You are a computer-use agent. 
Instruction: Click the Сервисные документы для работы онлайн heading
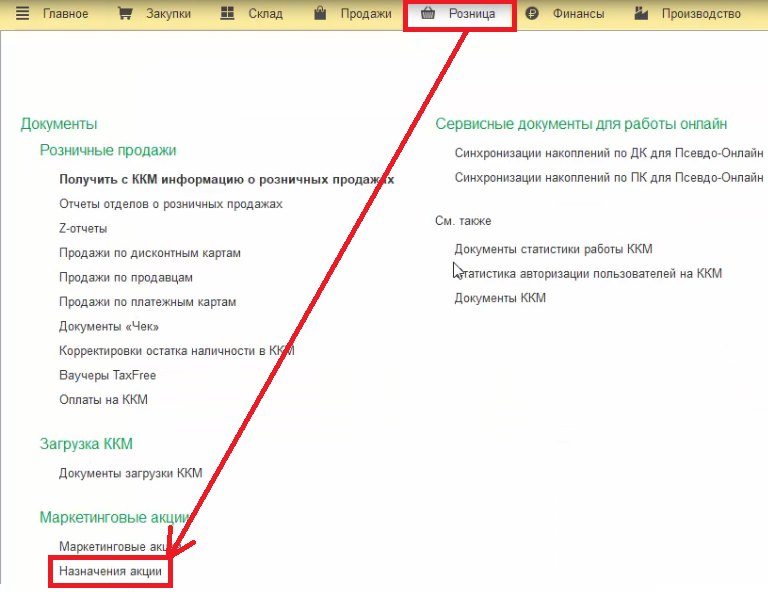coord(581,124)
